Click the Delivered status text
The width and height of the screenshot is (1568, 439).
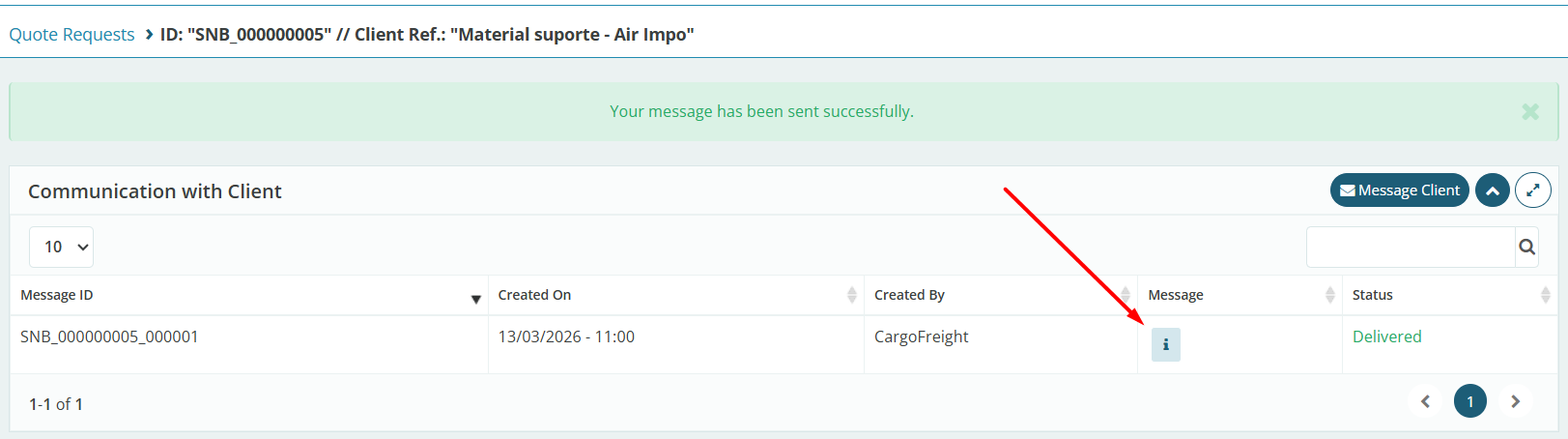[x=1386, y=337]
